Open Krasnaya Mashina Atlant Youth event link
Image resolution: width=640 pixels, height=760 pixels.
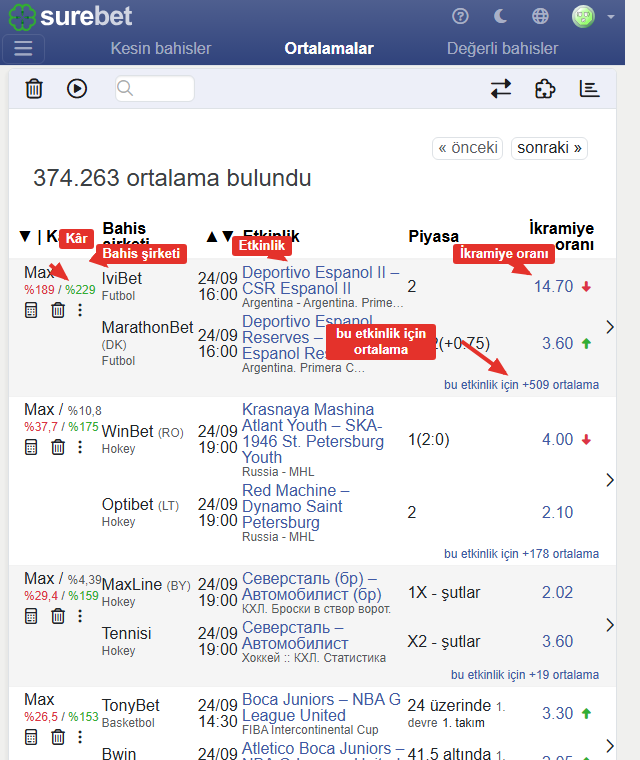tap(313, 433)
